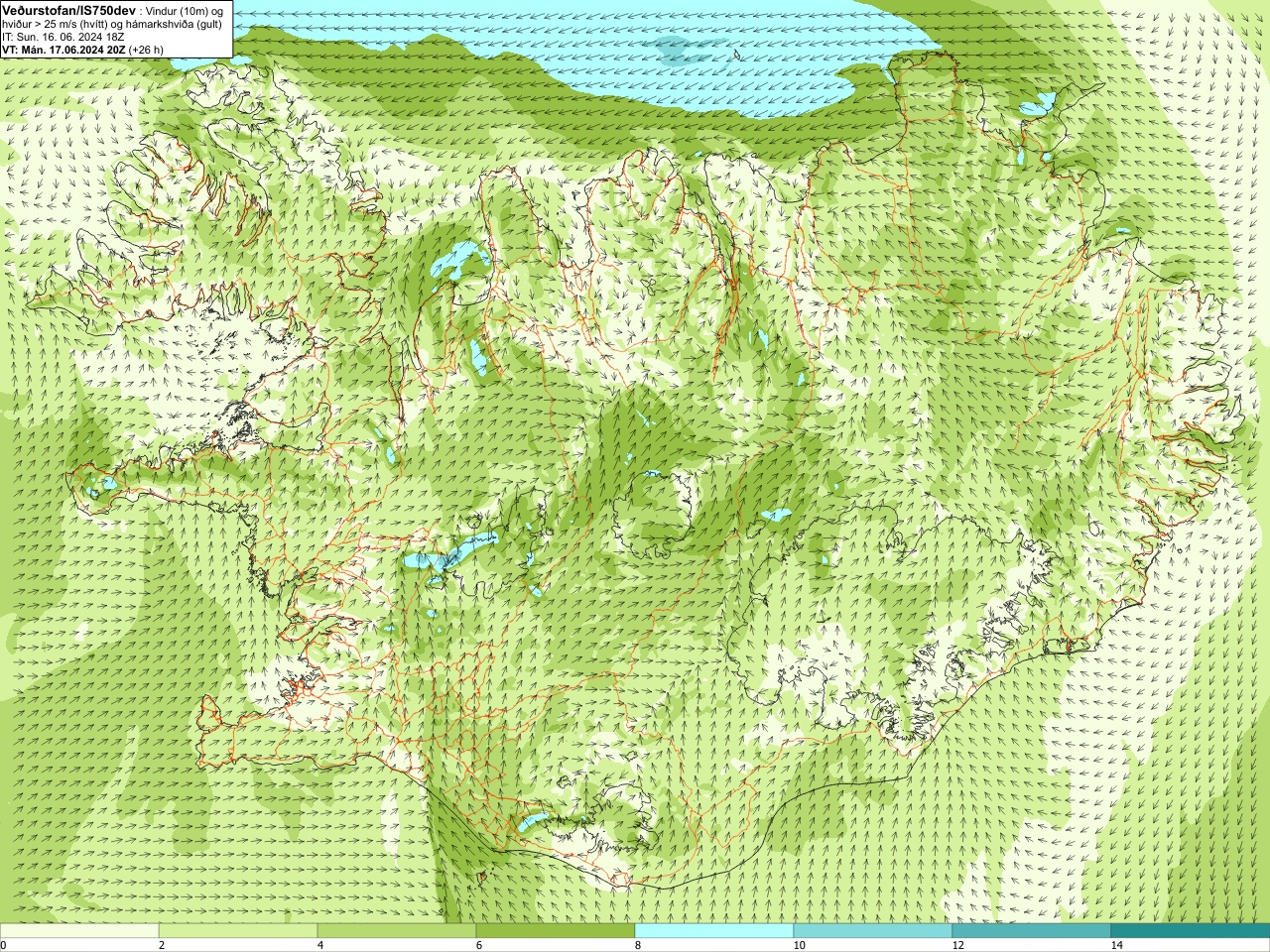Click the '14' tick label on color scale

click(x=1116, y=946)
